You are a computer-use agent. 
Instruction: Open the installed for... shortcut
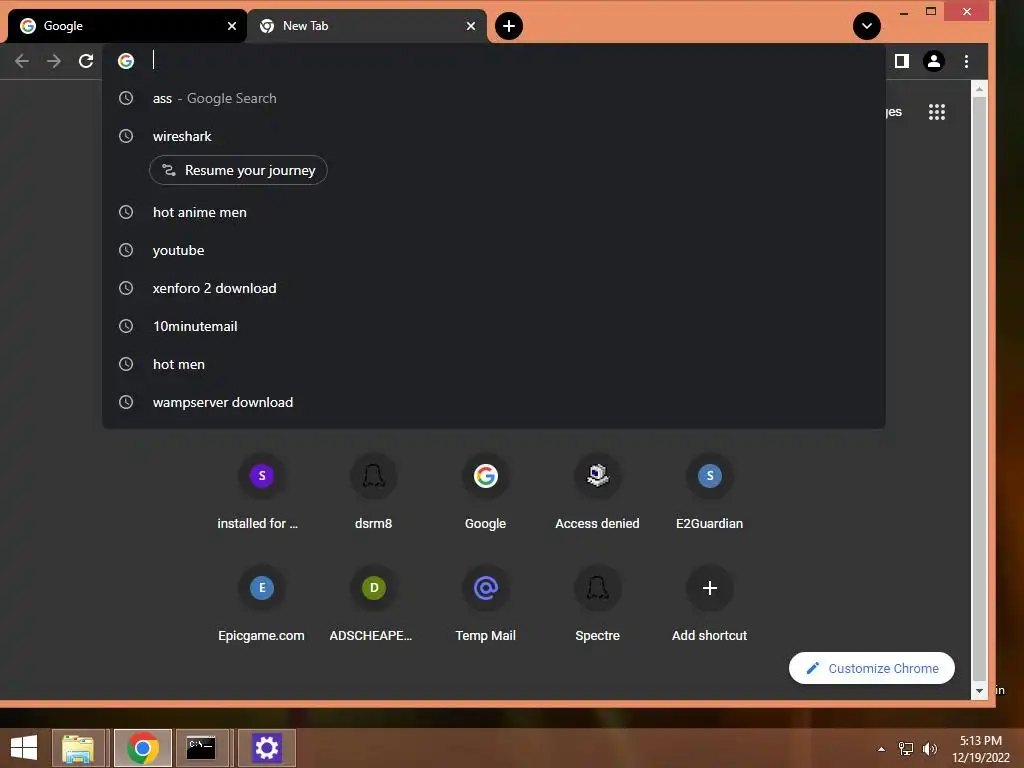pos(261,494)
